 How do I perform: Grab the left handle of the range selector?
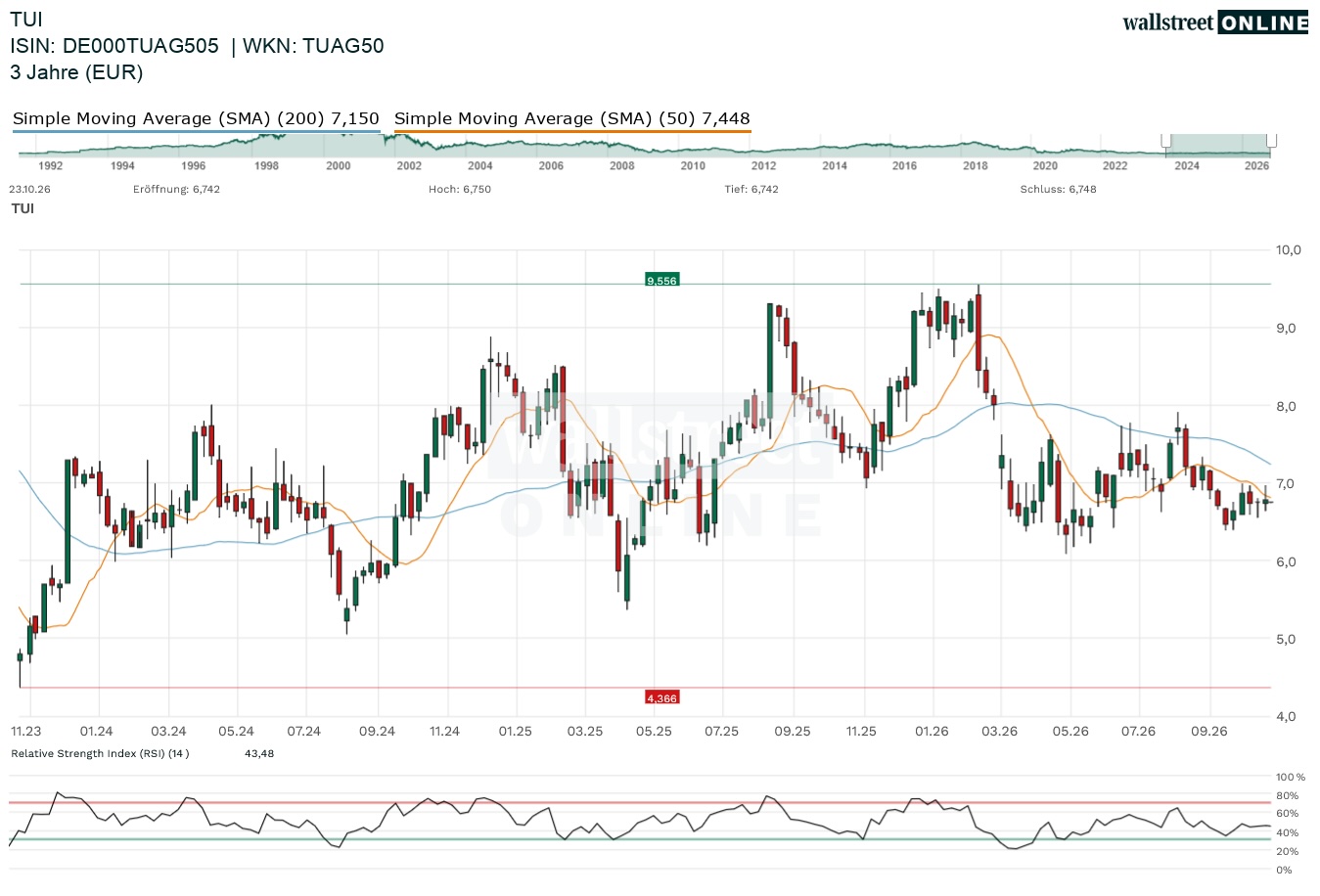[x=1166, y=141]
